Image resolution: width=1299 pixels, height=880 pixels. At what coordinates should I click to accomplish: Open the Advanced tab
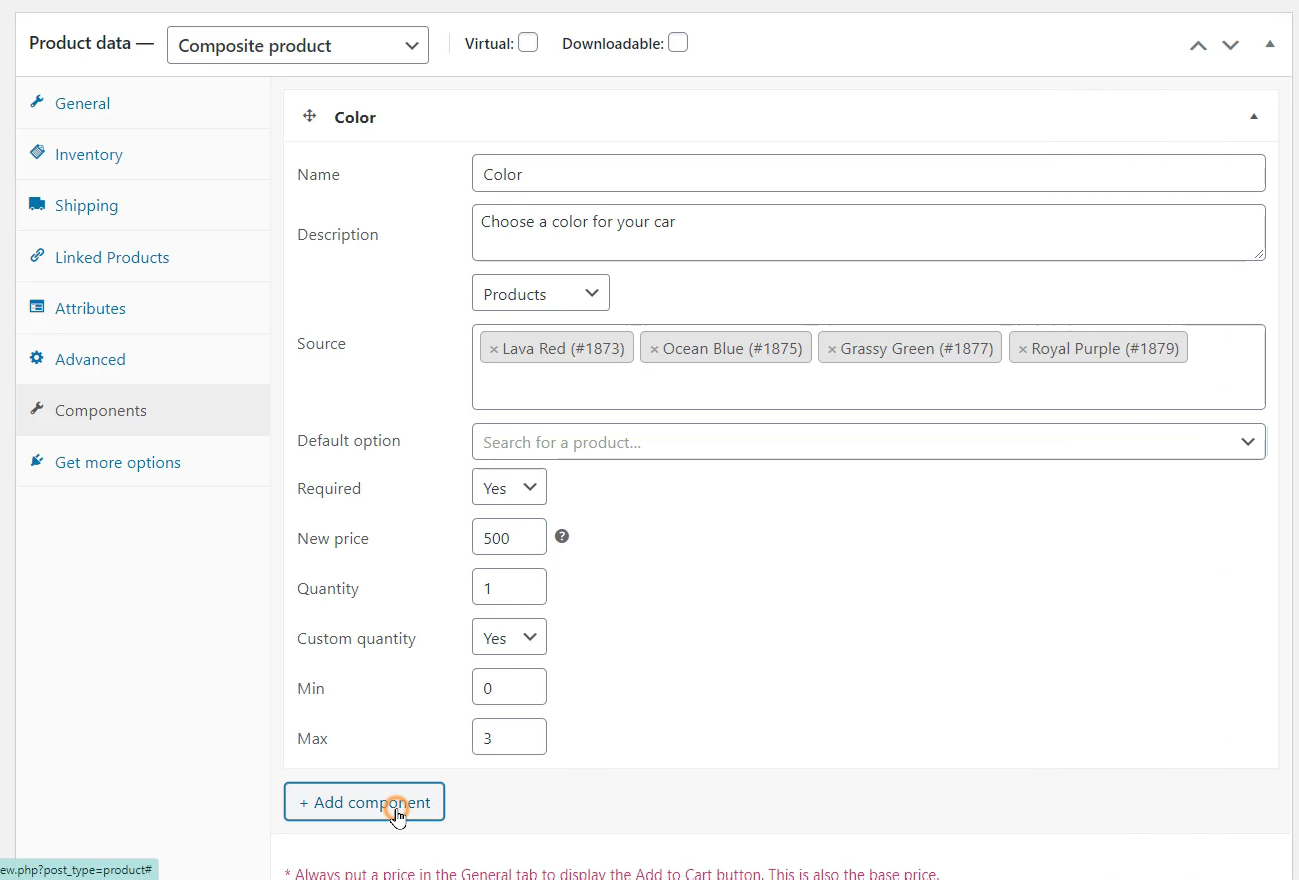tap(143, 359)
